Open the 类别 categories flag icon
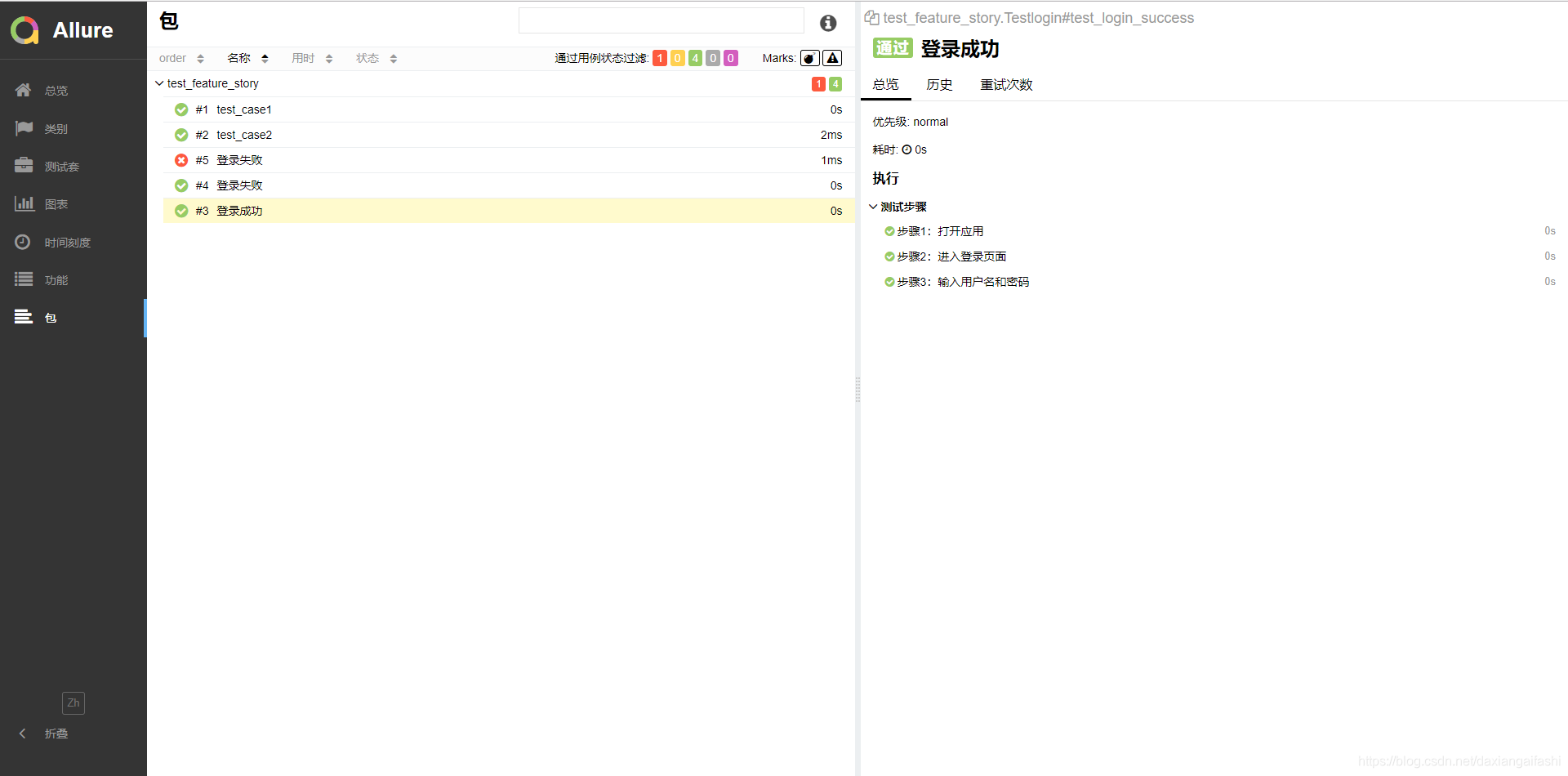The width and height of the screenshot is (1568, 776). tap(24, 128)
